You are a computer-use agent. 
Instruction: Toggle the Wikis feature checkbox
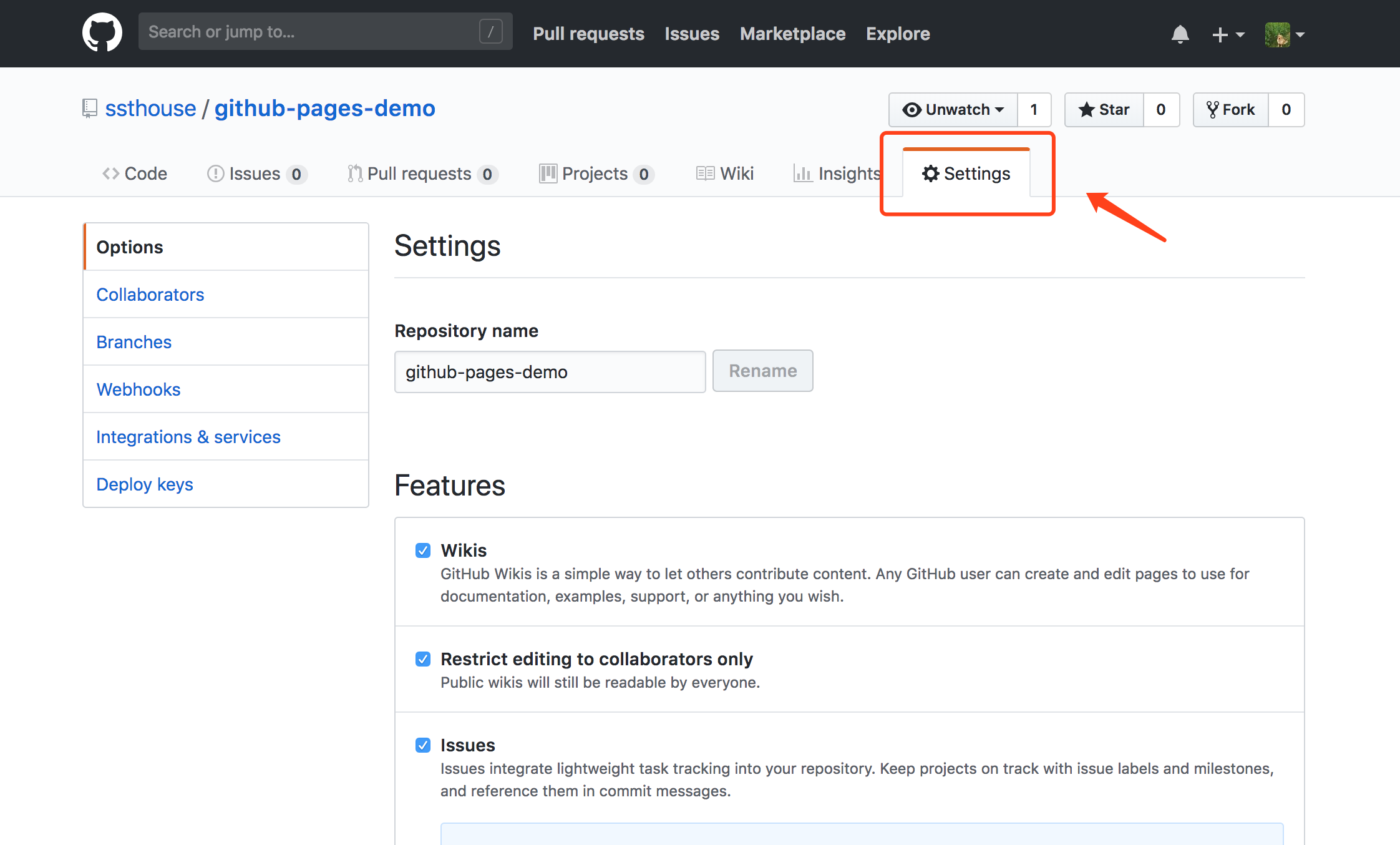(x=421, y=550)
